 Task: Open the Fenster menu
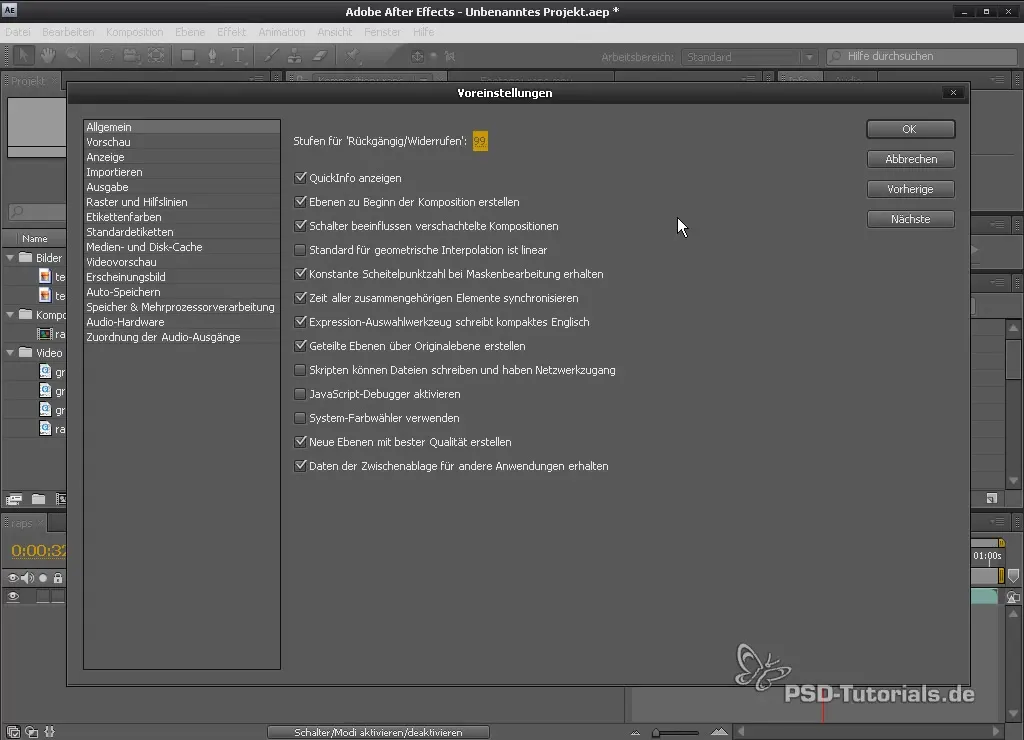(x=382, y=32)
